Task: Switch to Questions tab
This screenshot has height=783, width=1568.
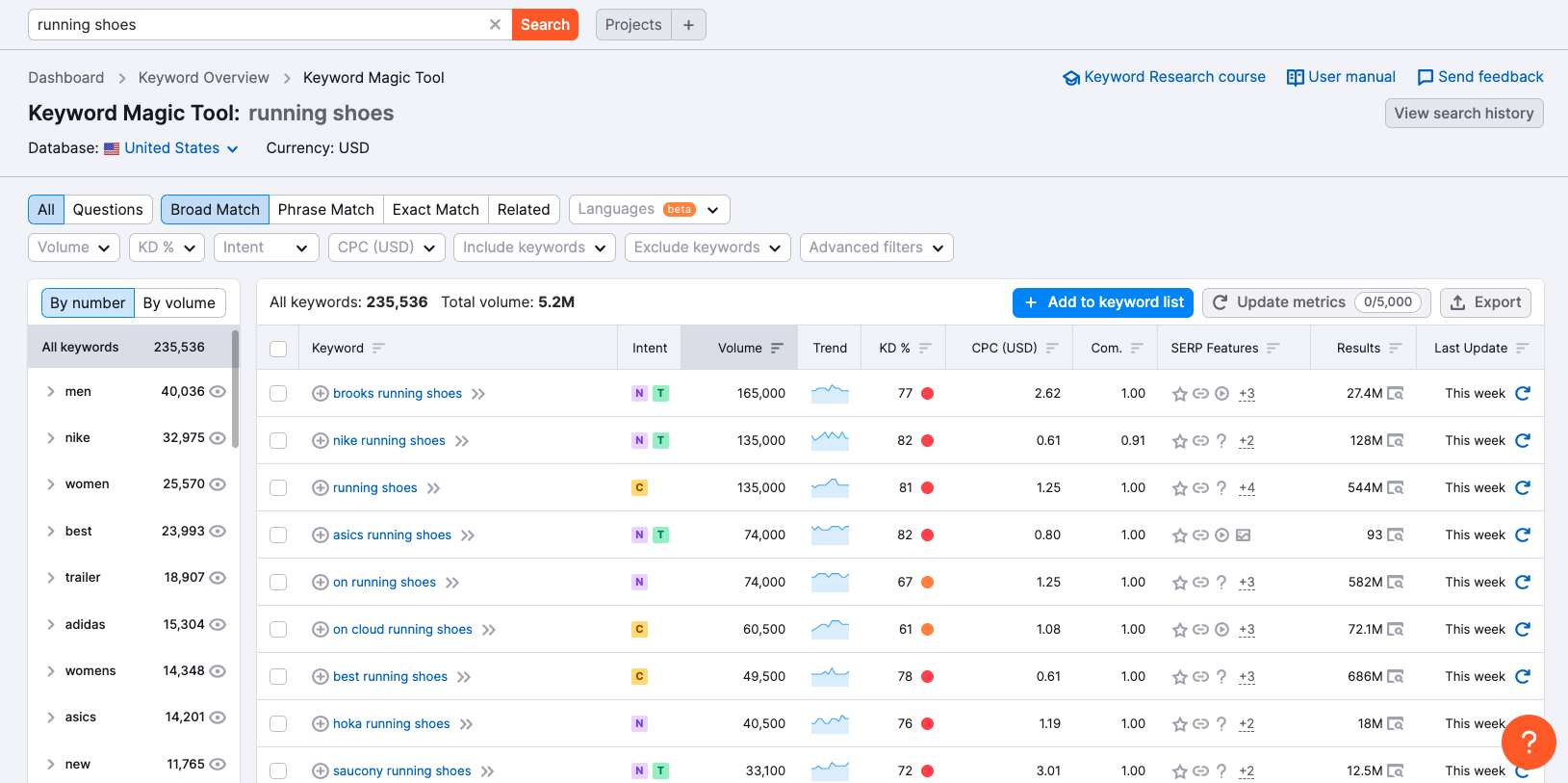Action: point(108,209)
